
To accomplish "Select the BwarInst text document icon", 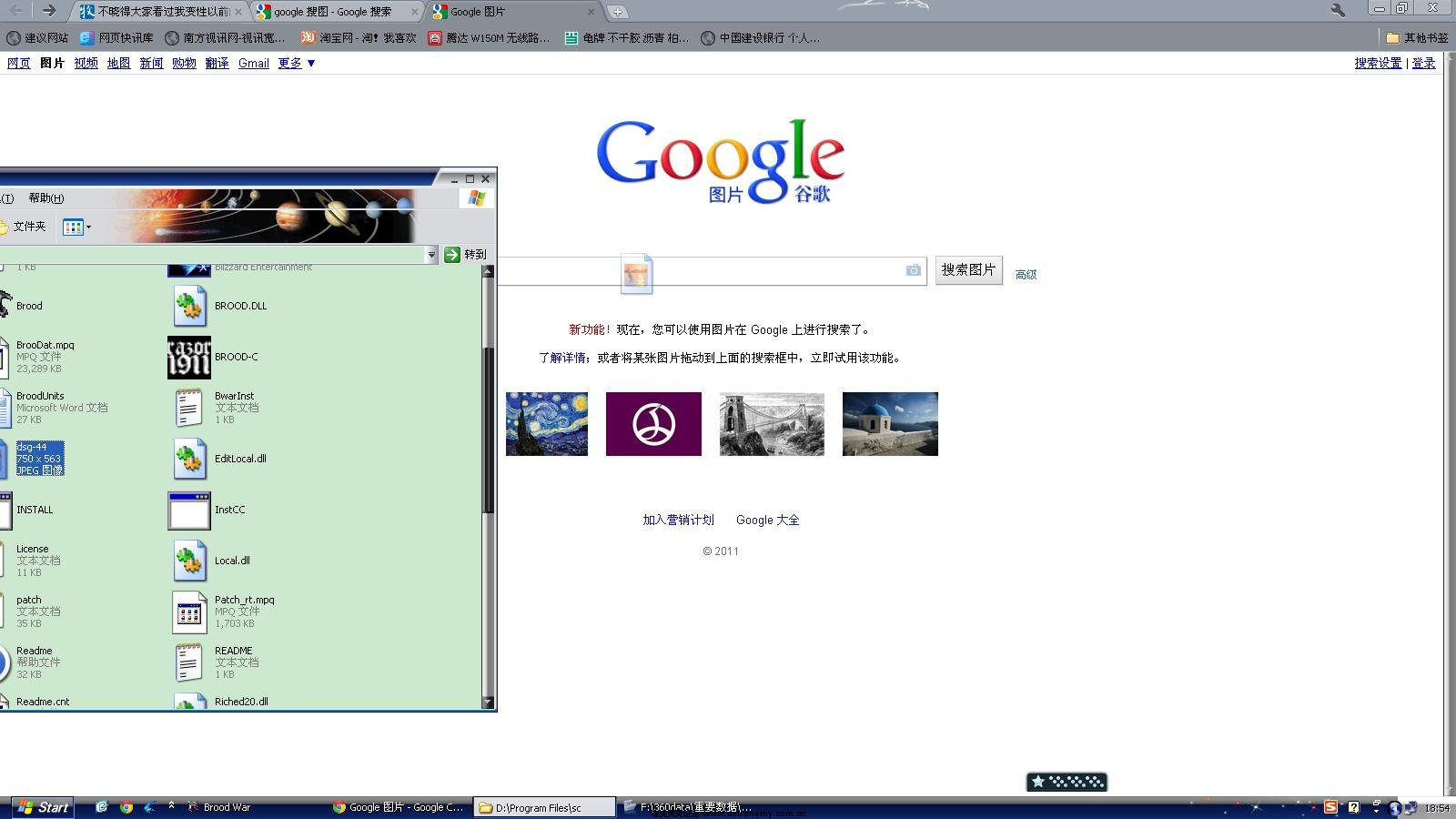I will [x=188, y=408].
